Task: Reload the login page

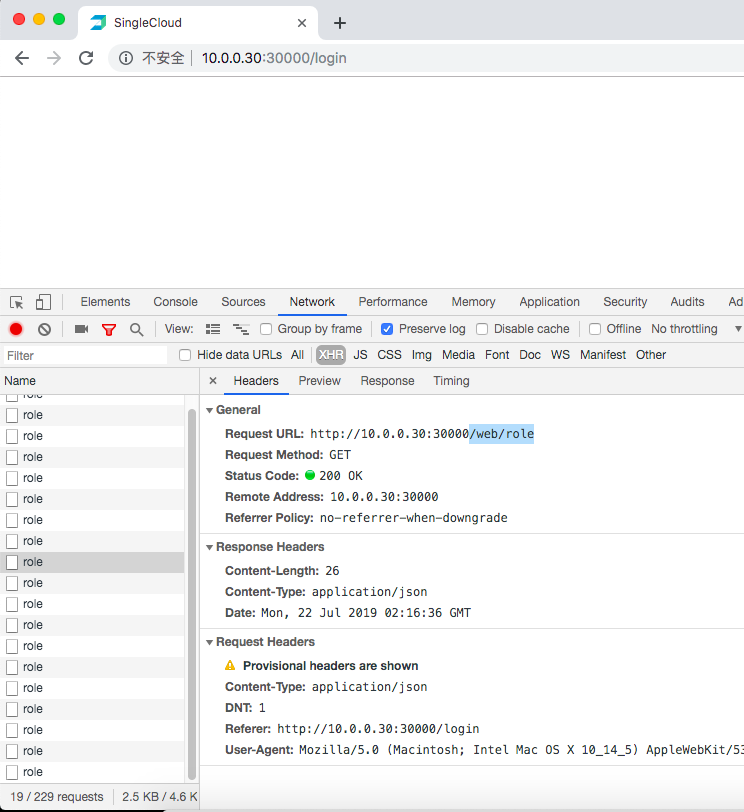Action: (x=86, y=58)
